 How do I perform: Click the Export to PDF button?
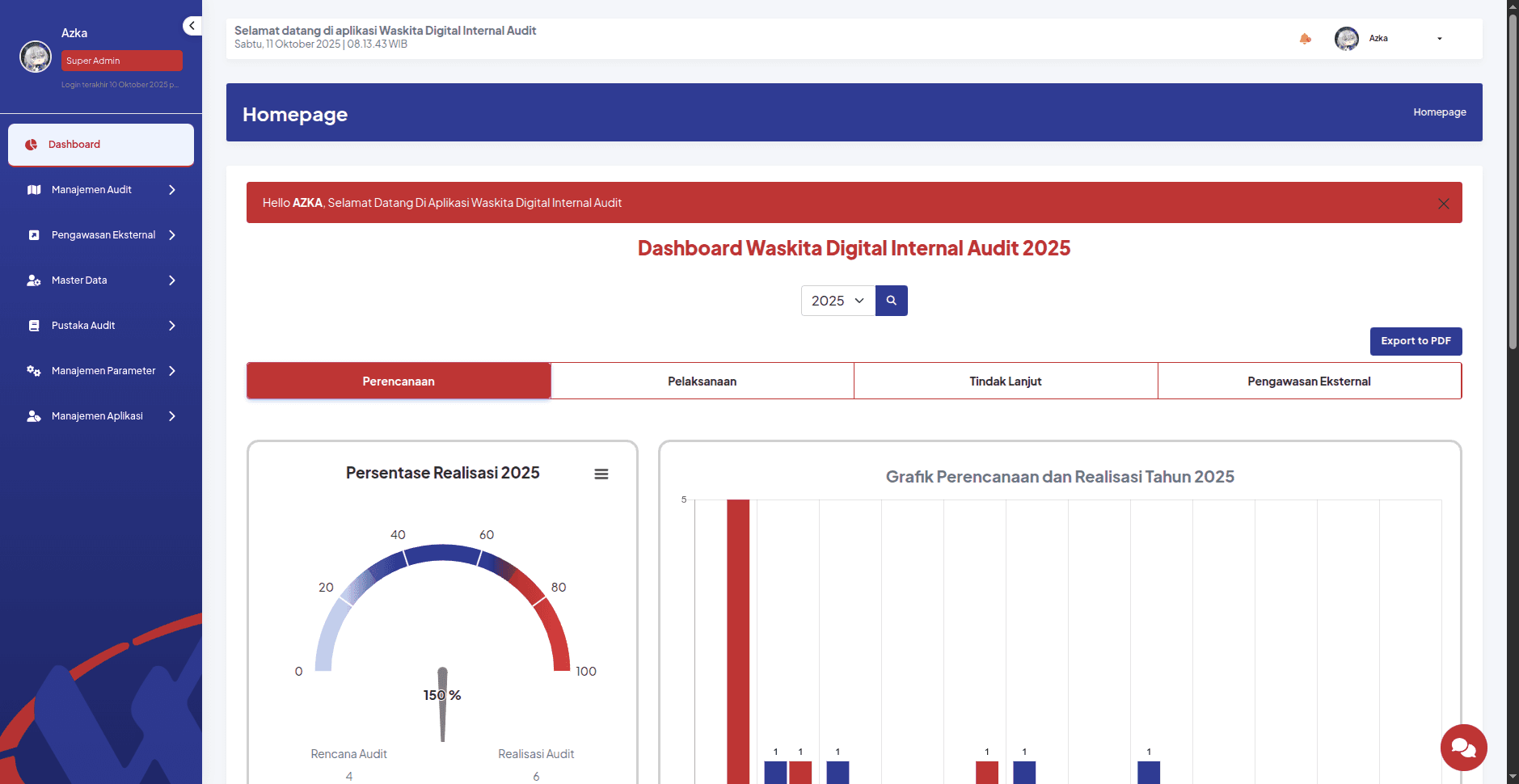(x=1415, y=340)
